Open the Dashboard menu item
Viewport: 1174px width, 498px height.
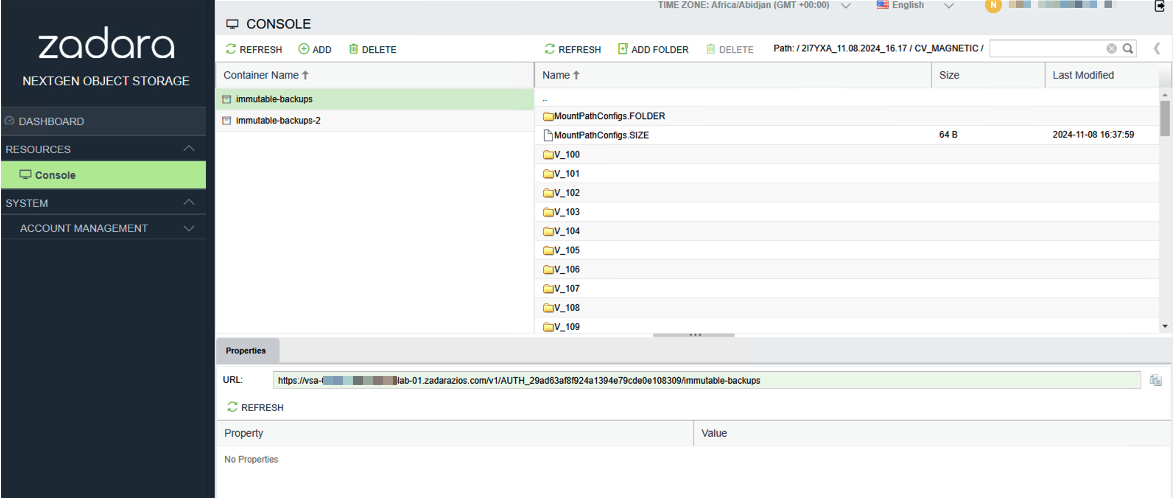click(x=103, y=121)
